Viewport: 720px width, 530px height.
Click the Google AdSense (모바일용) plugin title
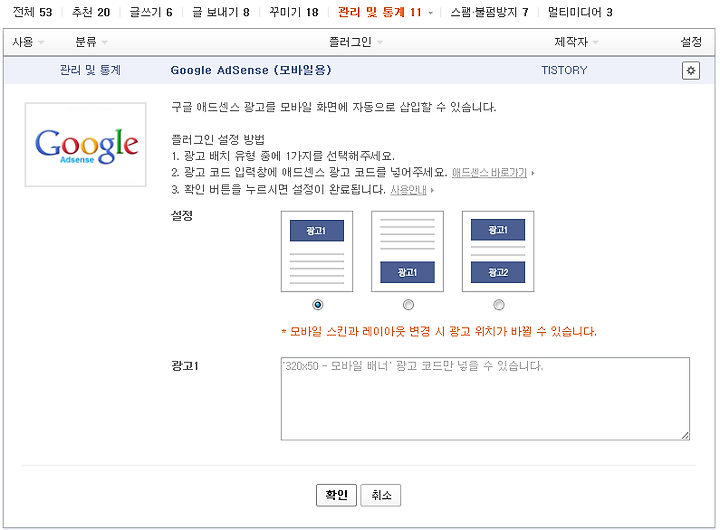[251, 70]
